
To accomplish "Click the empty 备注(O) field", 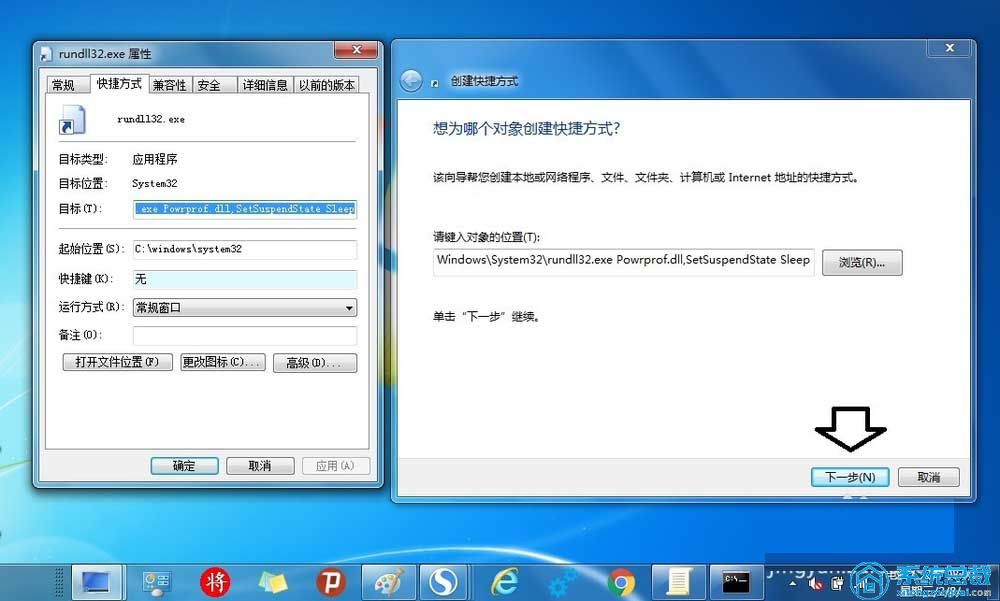I will (x=245, y=335).
